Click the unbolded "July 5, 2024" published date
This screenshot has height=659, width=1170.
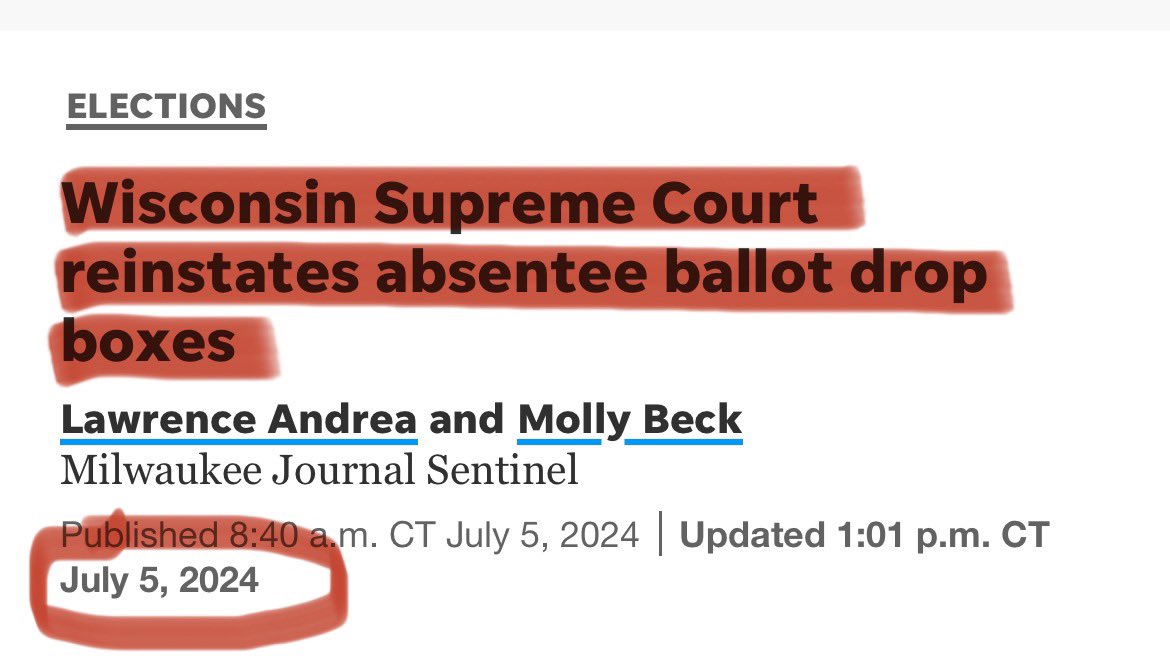point(541,535)
